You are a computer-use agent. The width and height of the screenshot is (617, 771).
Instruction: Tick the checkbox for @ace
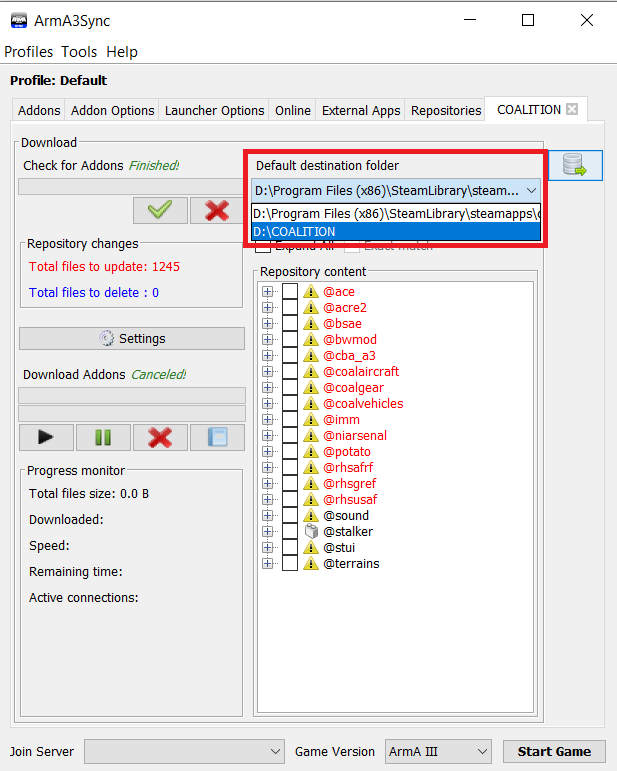point(290,292)
